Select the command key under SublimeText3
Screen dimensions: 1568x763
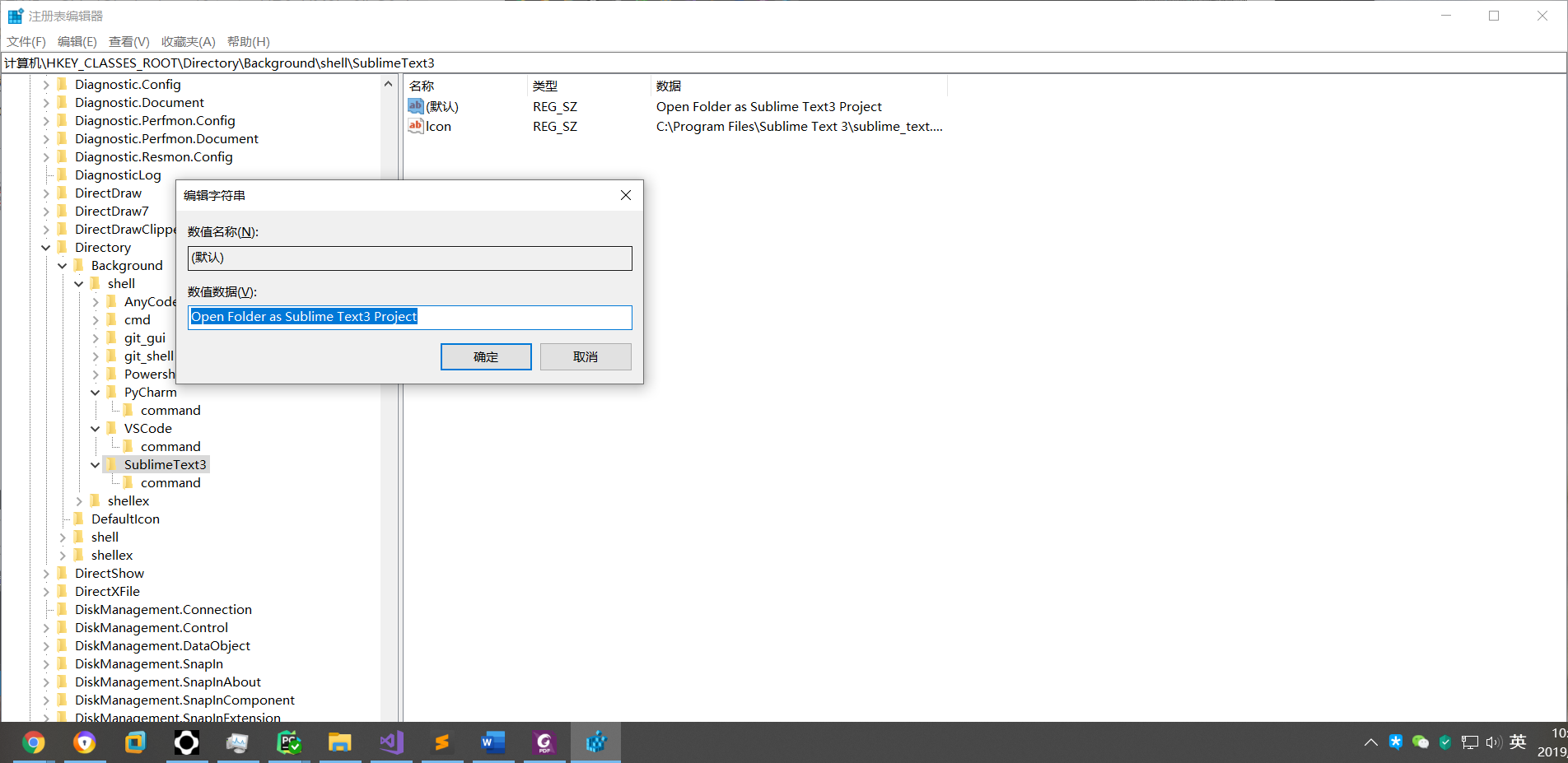pos(170,482)
